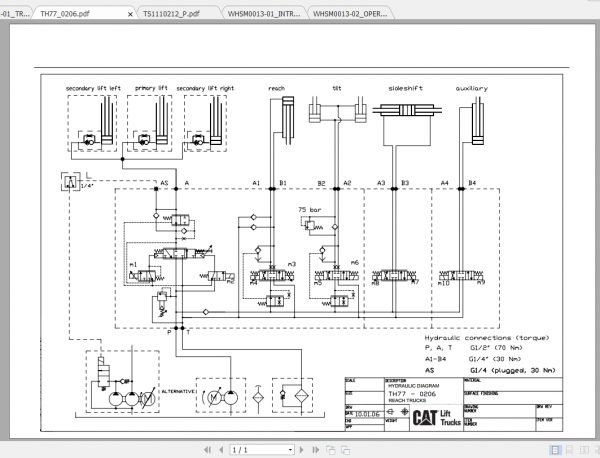Image resolution: width=600 pixels, height=458 pixels.
Task: Select the TH77_0206.pdf tab
Action: (65, 14)
